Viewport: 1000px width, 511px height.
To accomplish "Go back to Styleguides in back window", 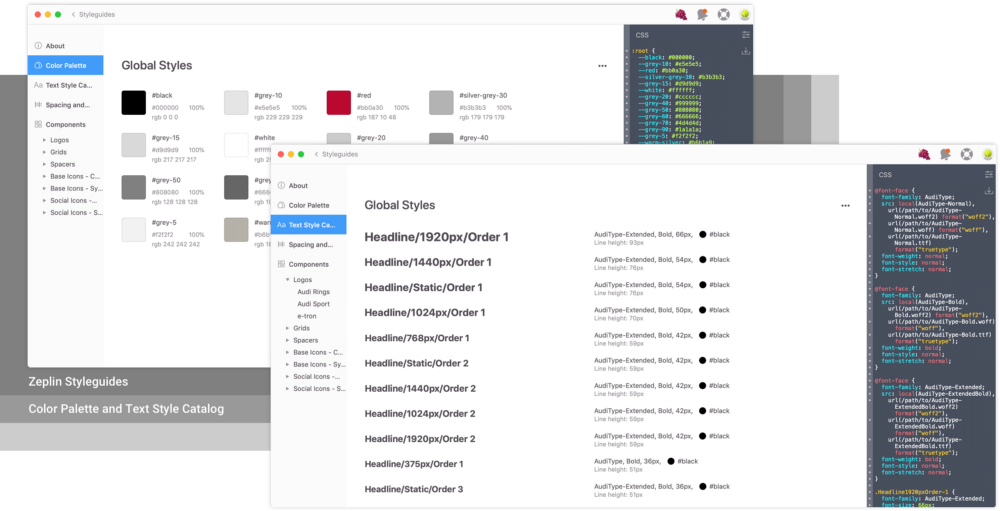I will pos(93,14).
